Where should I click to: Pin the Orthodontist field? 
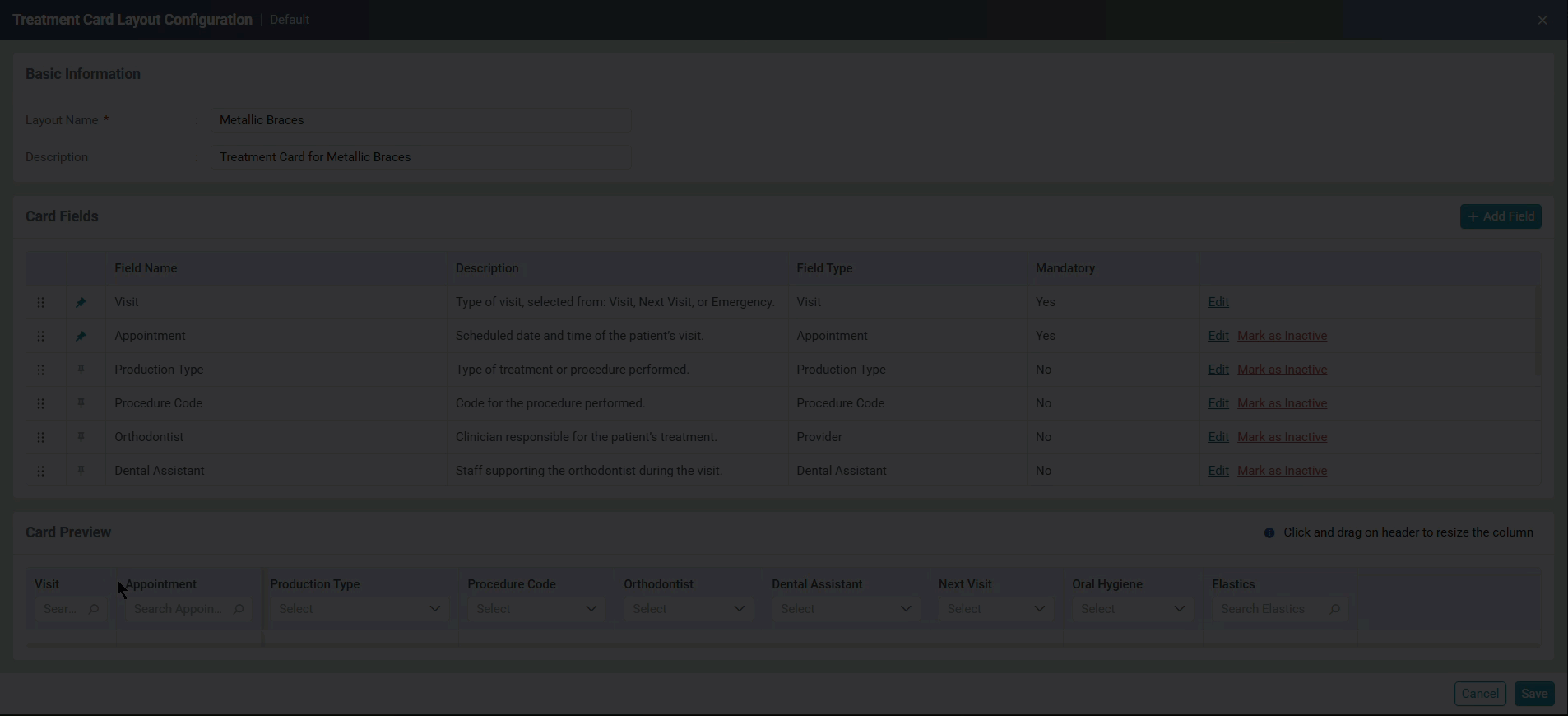coord(81,437)
